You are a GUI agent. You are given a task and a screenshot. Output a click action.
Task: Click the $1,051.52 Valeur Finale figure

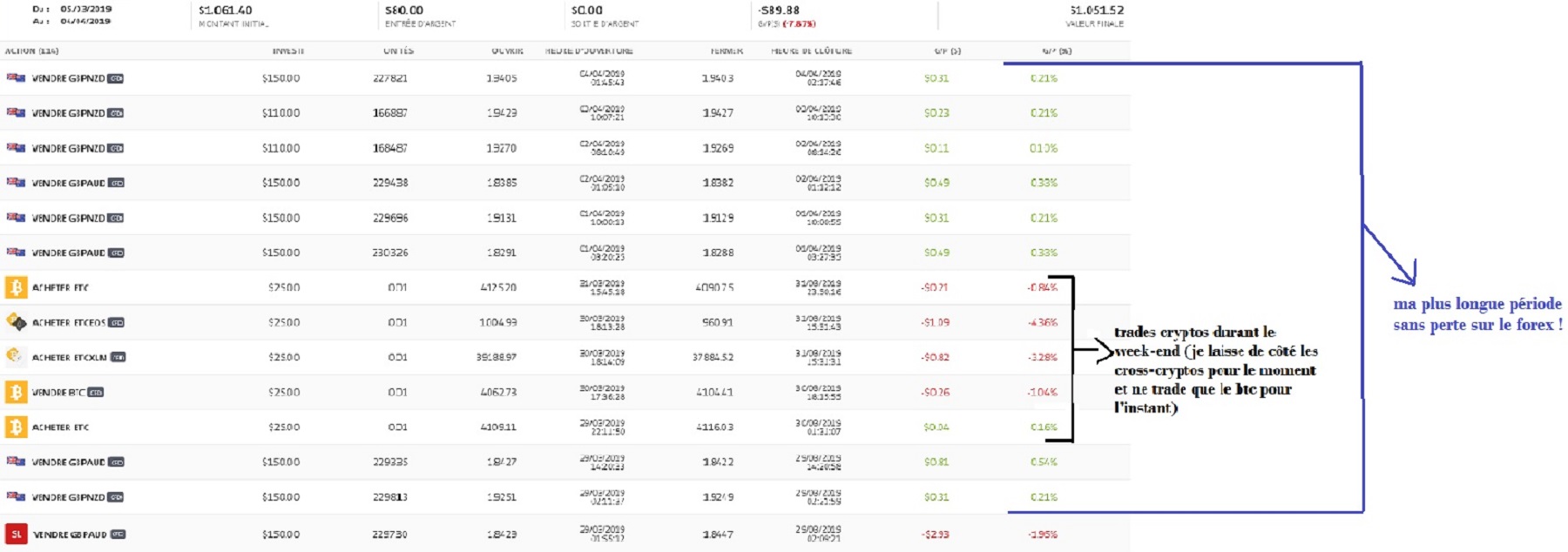pyautogui.click(x=1097, y=10)
